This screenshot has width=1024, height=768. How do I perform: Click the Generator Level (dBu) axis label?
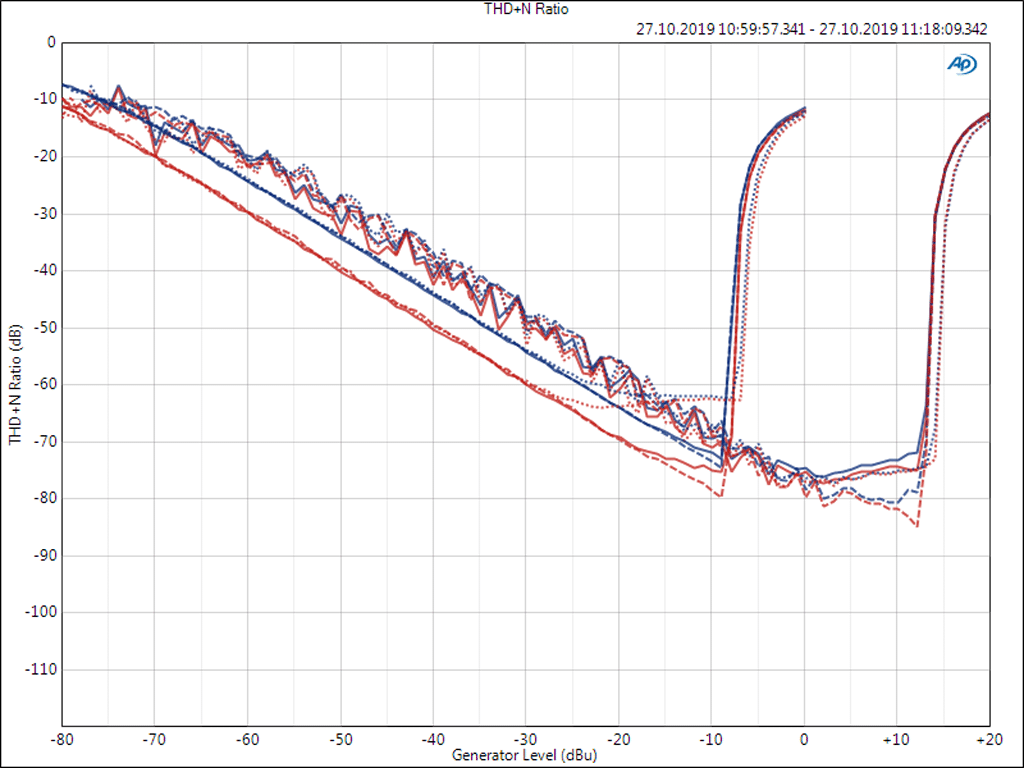pyautogui.click(x=524, y=753)
